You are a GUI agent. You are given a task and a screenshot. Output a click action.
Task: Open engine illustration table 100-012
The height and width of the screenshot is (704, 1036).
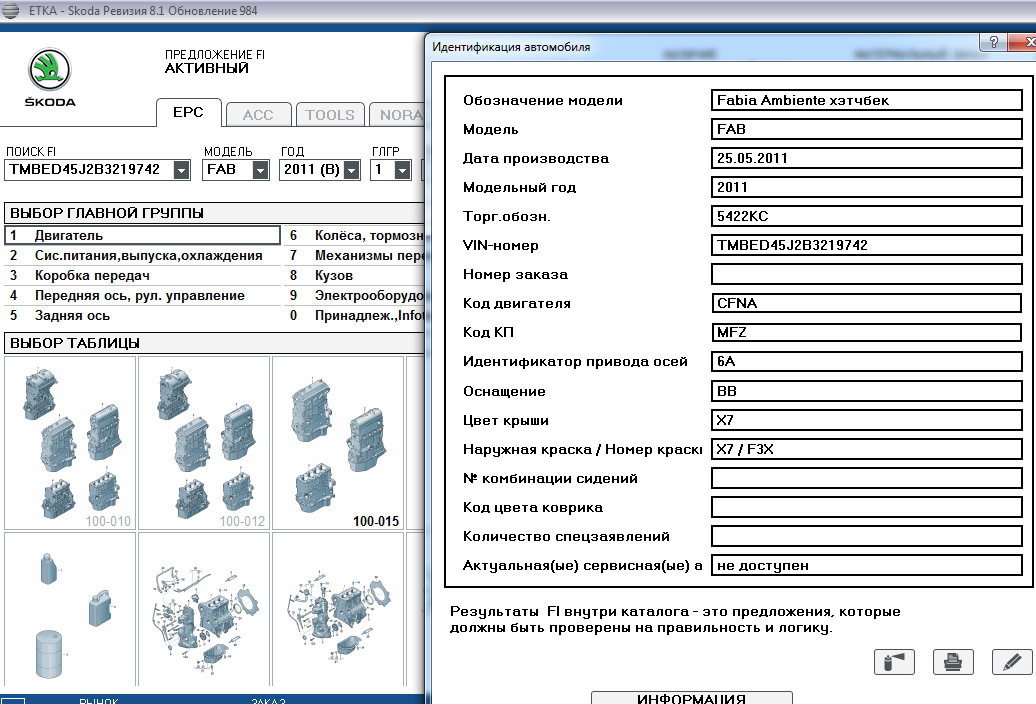point(204,442)
